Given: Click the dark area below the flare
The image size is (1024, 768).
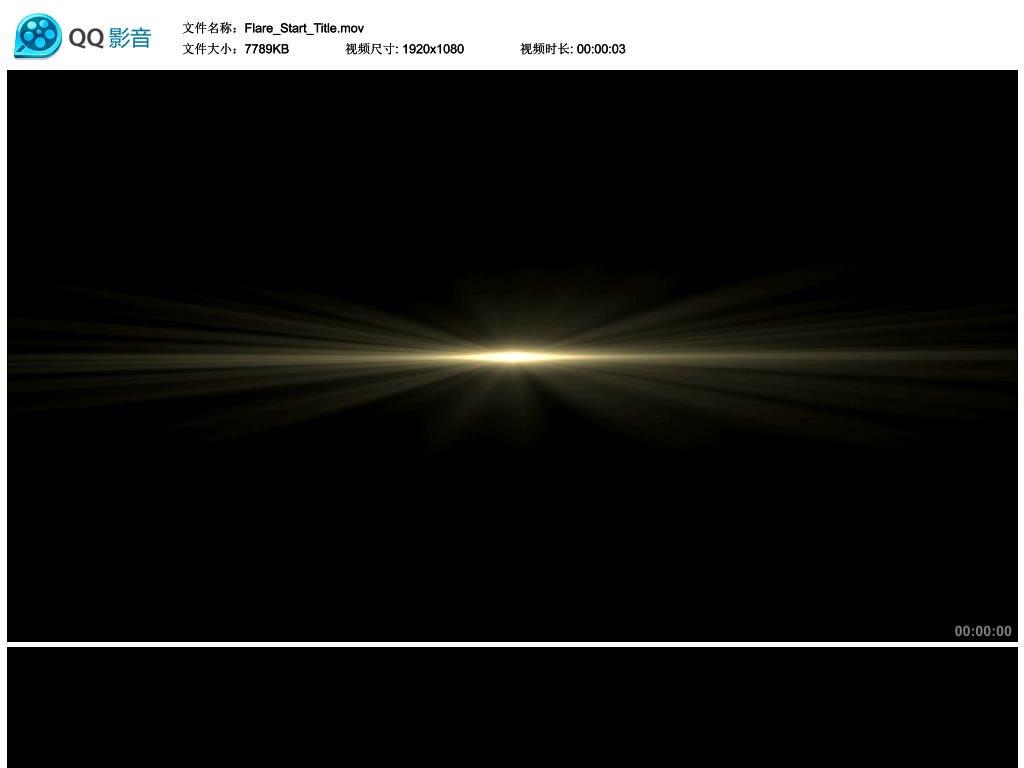Looking at the screenshot, I should (512, 540).
